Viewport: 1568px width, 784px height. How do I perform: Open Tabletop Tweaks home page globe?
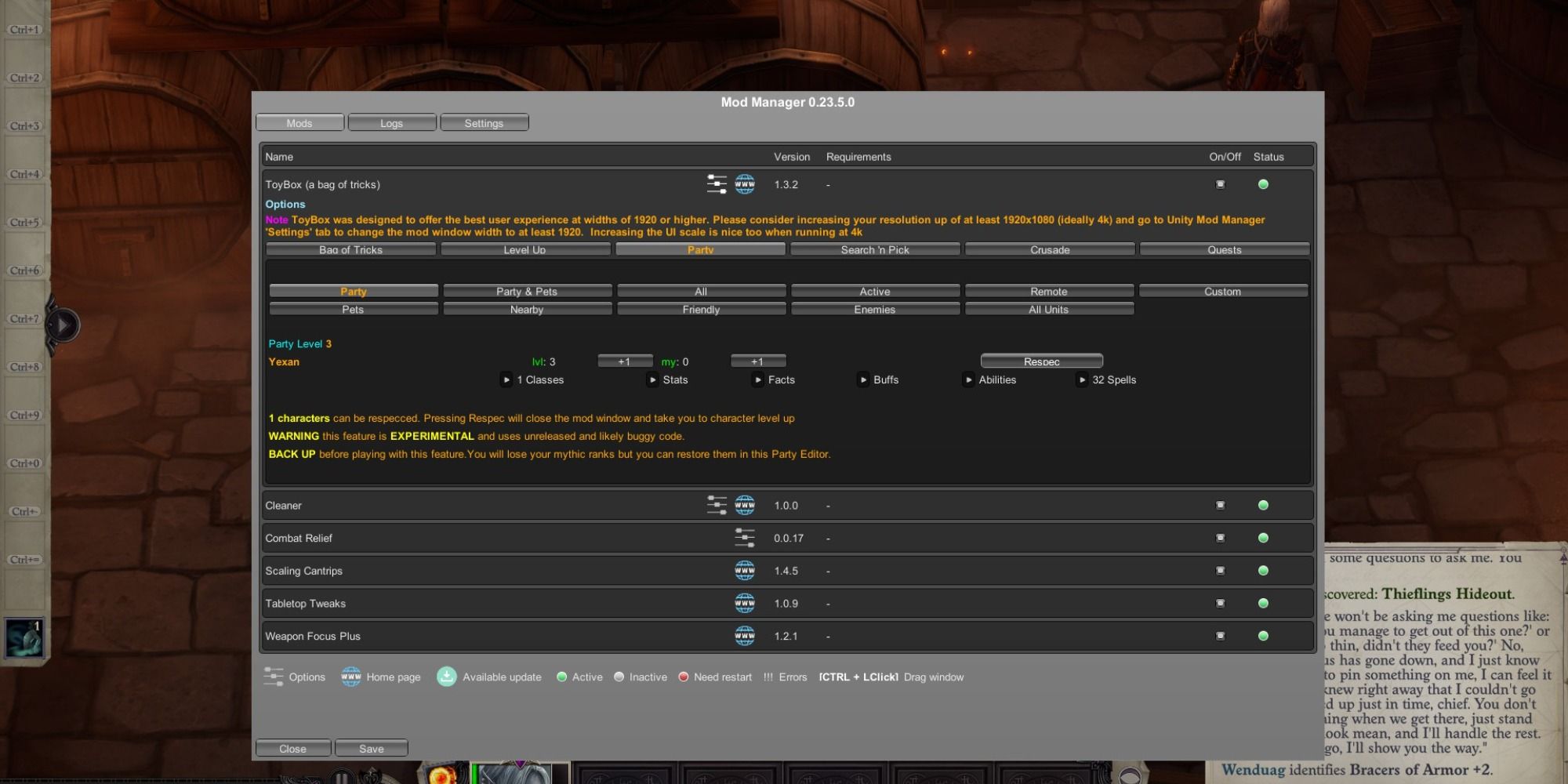click(x=745, y=603)
